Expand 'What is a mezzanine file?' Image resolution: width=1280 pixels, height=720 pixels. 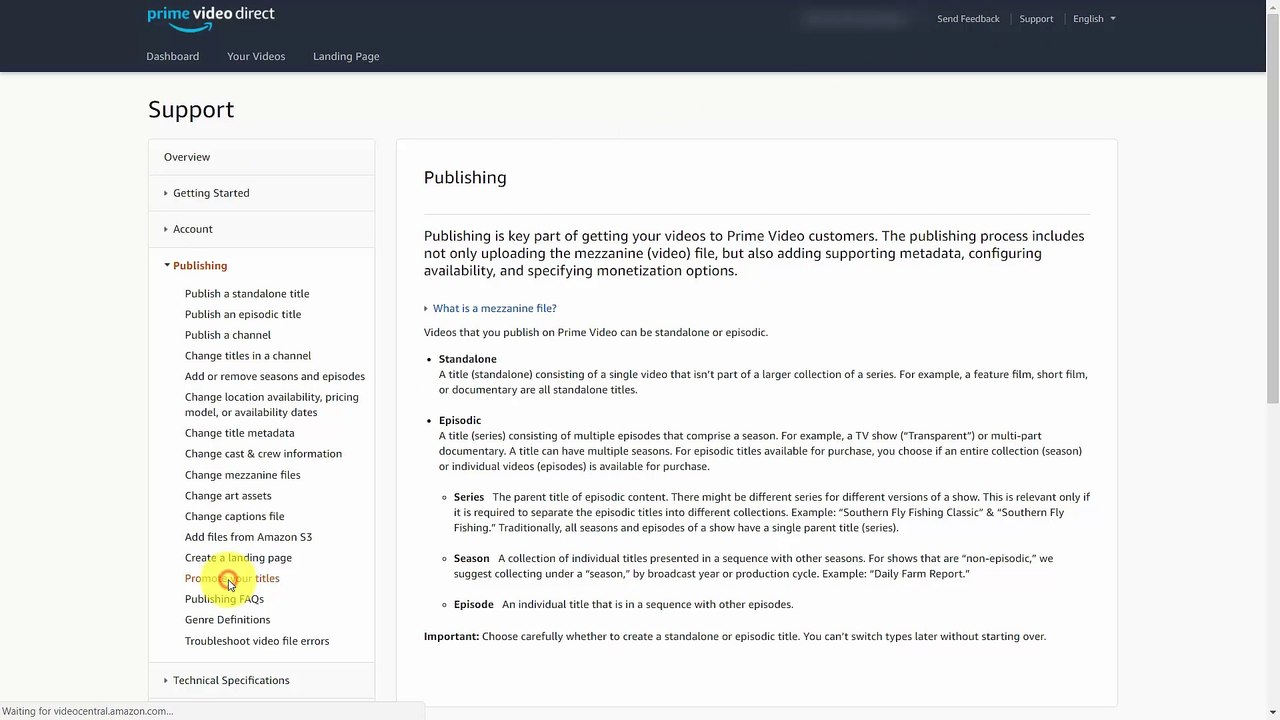[x=494, y=308]
